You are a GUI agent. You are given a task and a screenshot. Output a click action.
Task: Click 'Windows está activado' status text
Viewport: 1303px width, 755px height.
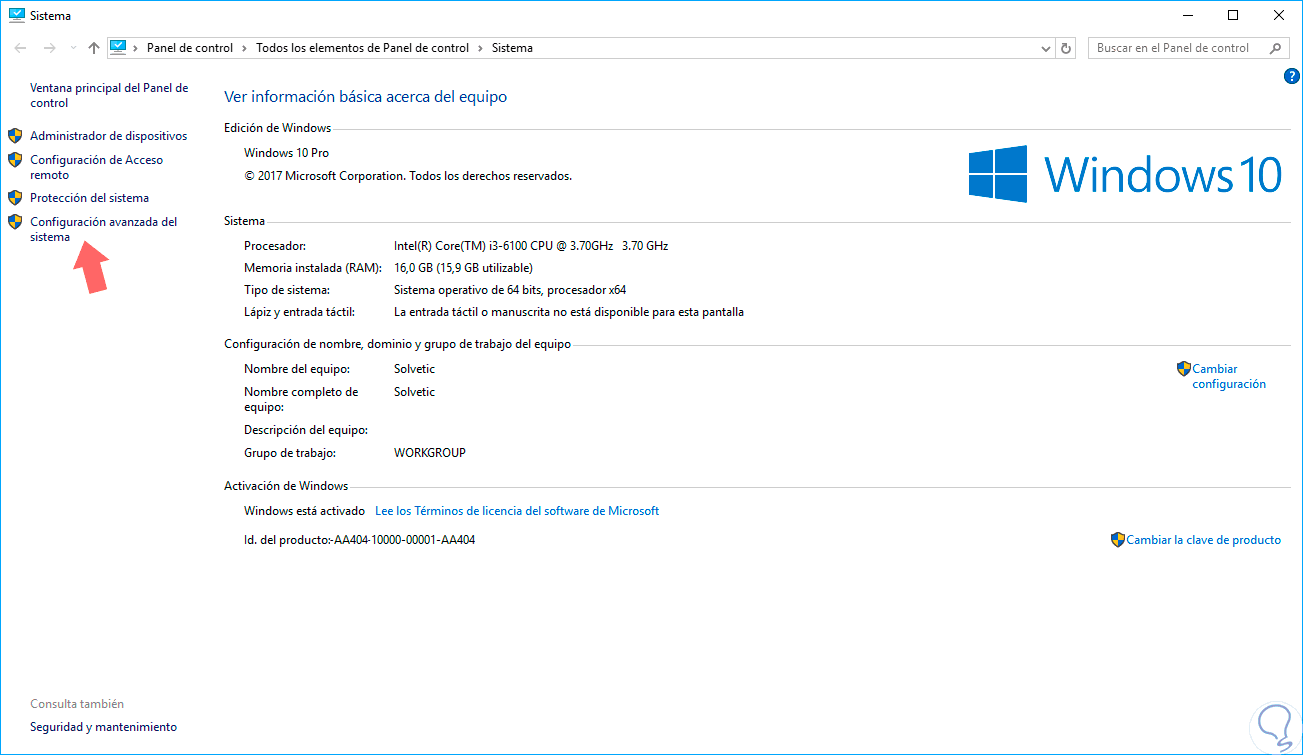(x=304, y=511)
